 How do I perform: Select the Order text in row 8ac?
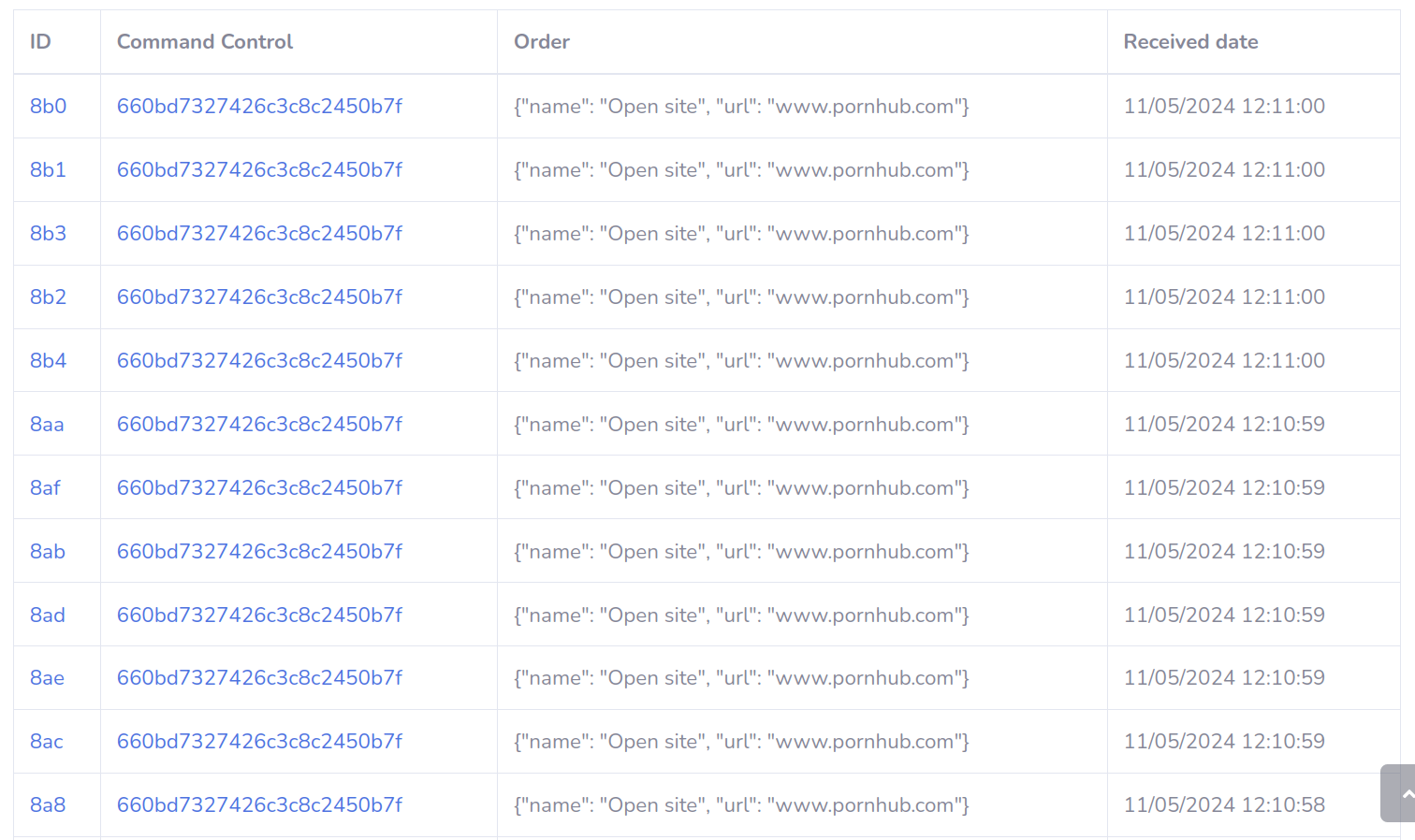pyautogui.click(x=741, y=742)
